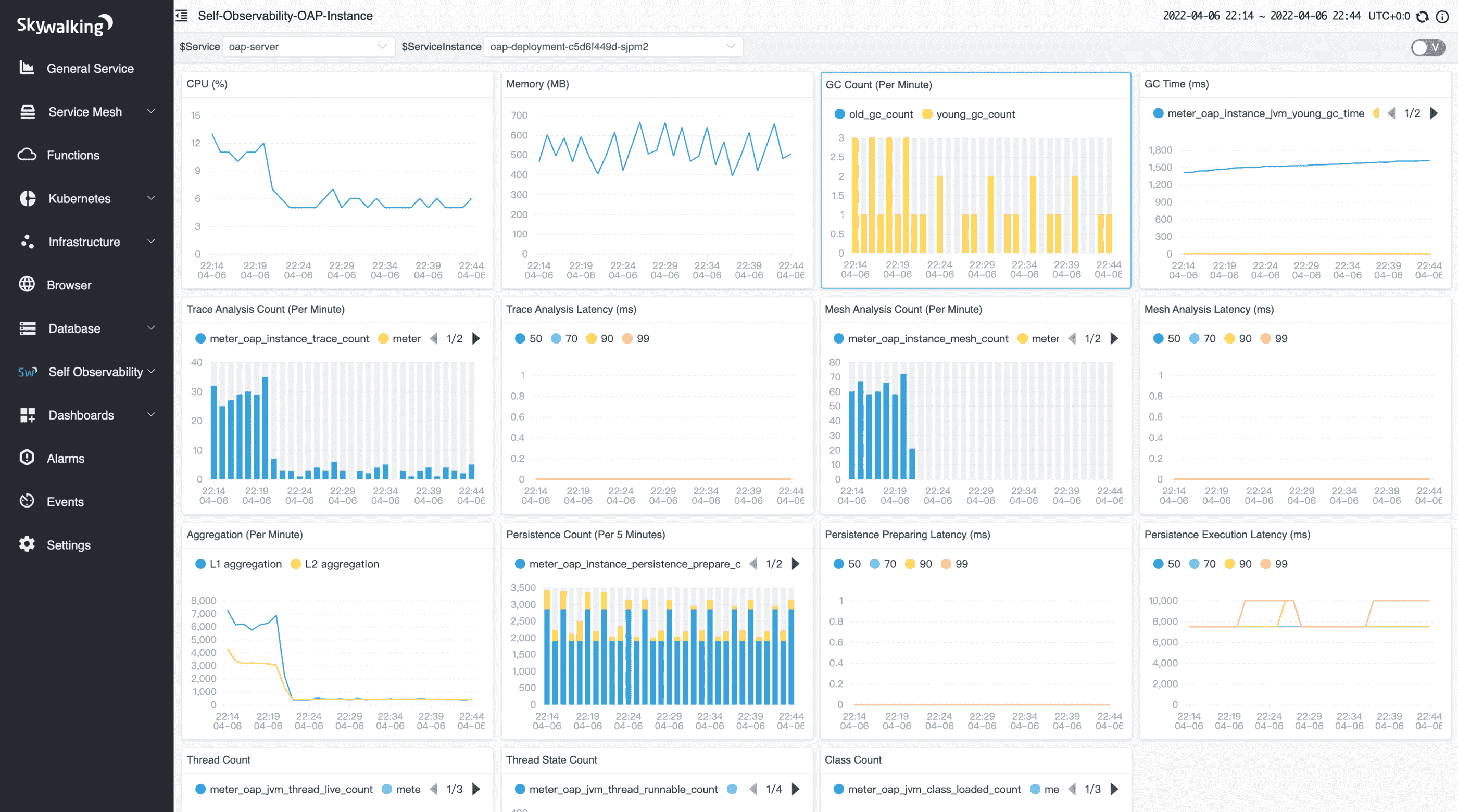Open the Settings gear icon in the sidebar

coord(27,544)
